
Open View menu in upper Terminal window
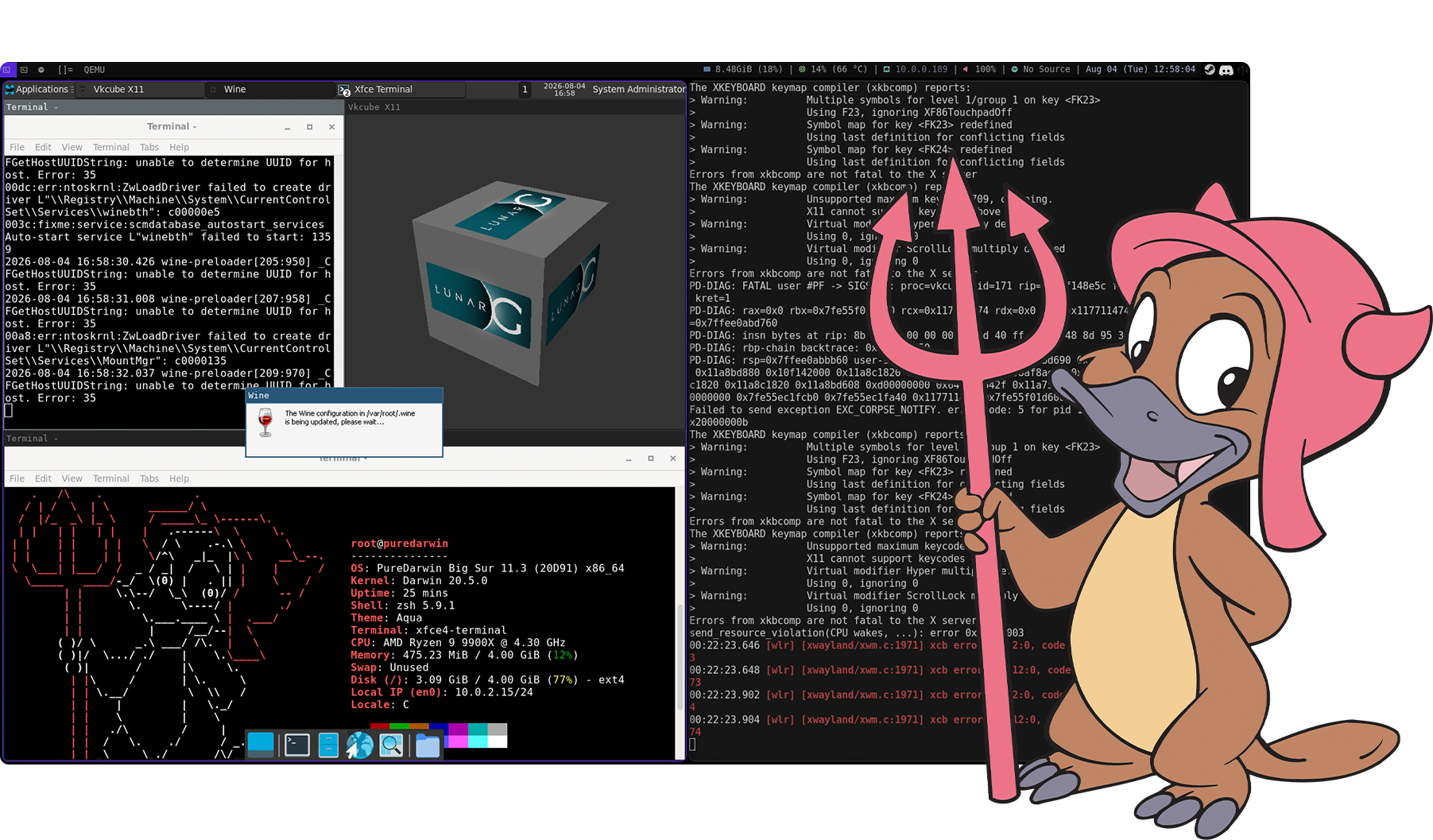pos(72,147)
